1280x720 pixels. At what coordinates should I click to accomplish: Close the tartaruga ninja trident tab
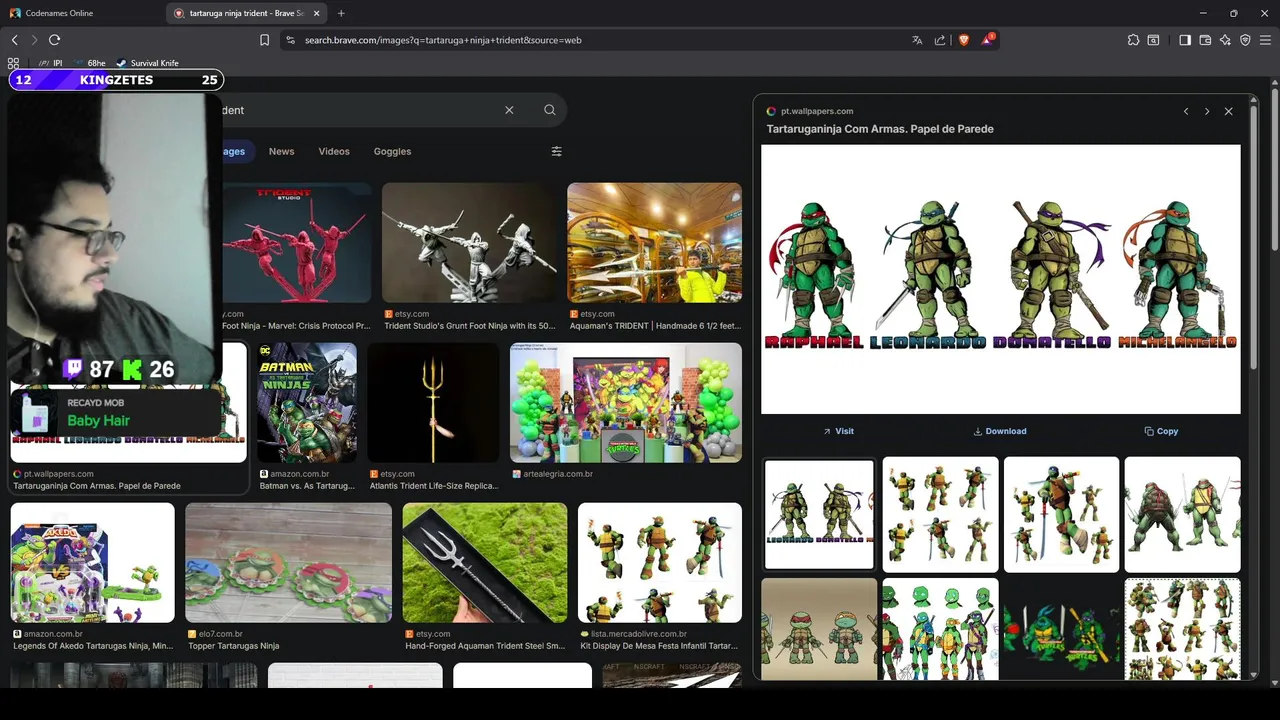click(x=317, y=13)
